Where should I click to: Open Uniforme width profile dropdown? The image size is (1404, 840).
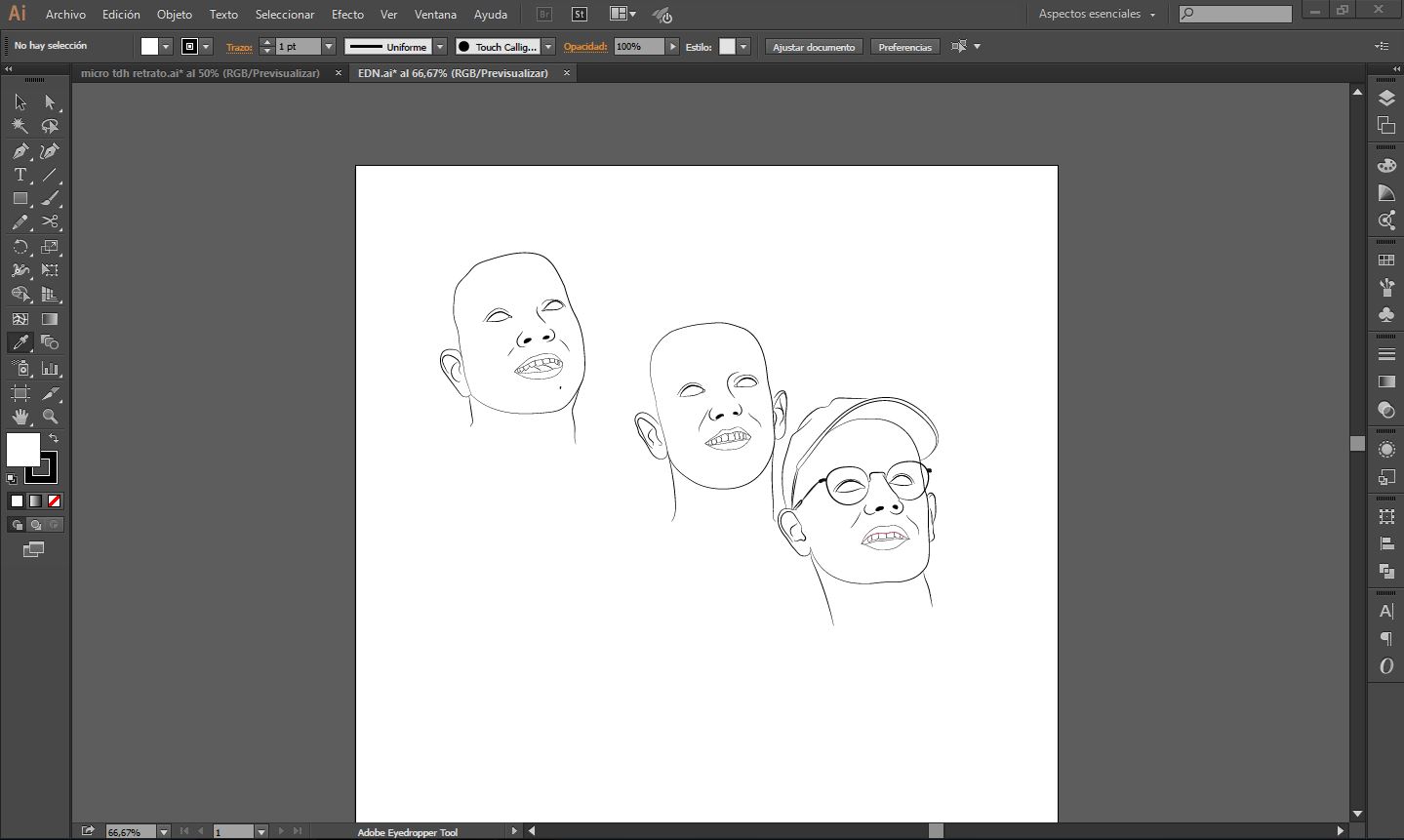point(440,47)
